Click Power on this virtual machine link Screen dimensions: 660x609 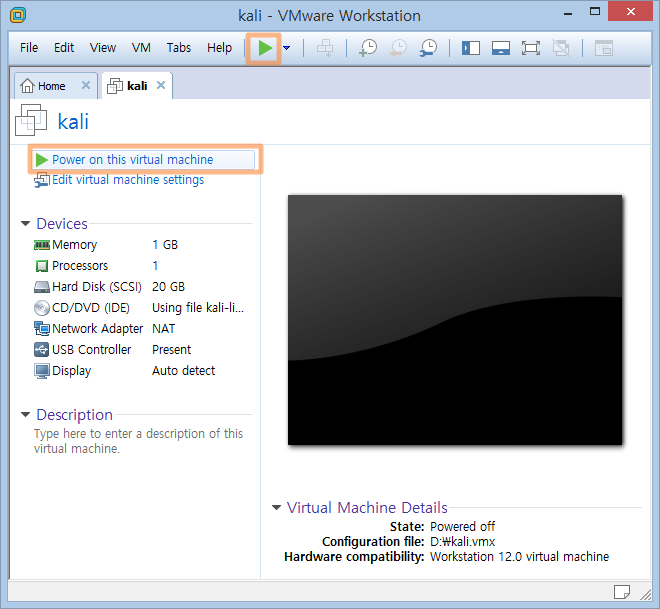(x=133, y=160)
